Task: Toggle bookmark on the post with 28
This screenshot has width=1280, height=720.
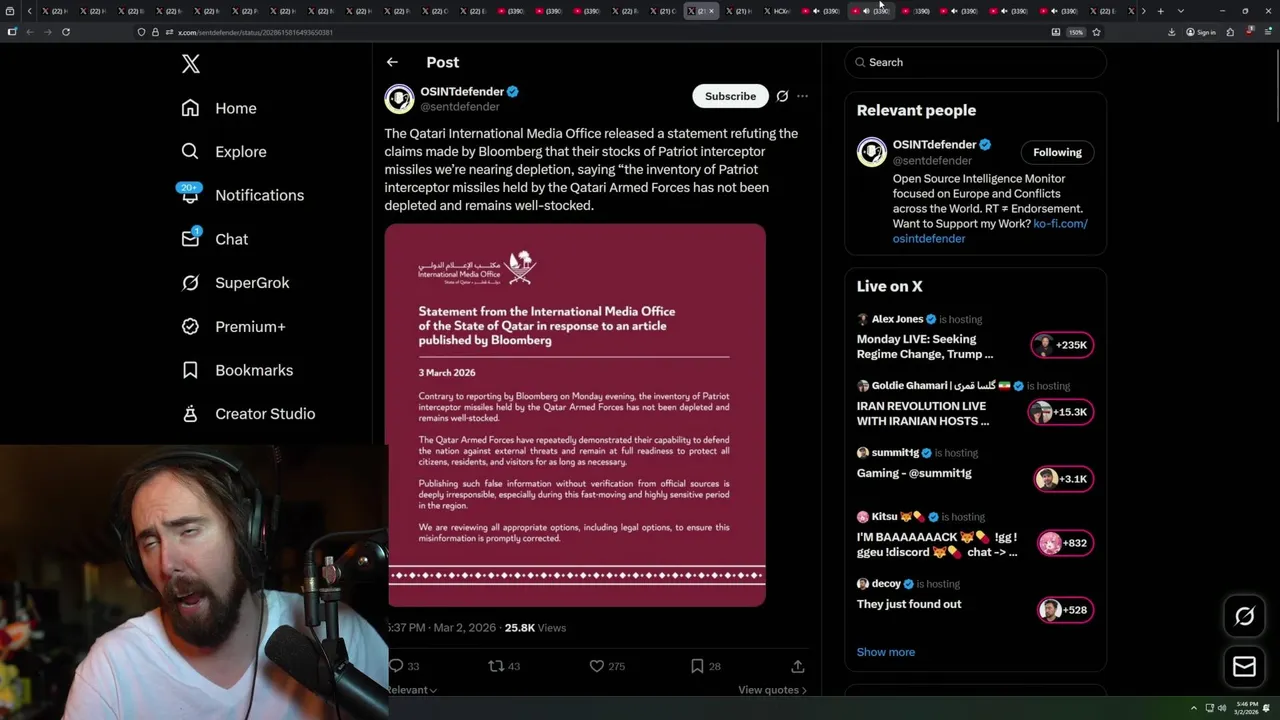Action: pyautogui.click(x=697, y=666)
